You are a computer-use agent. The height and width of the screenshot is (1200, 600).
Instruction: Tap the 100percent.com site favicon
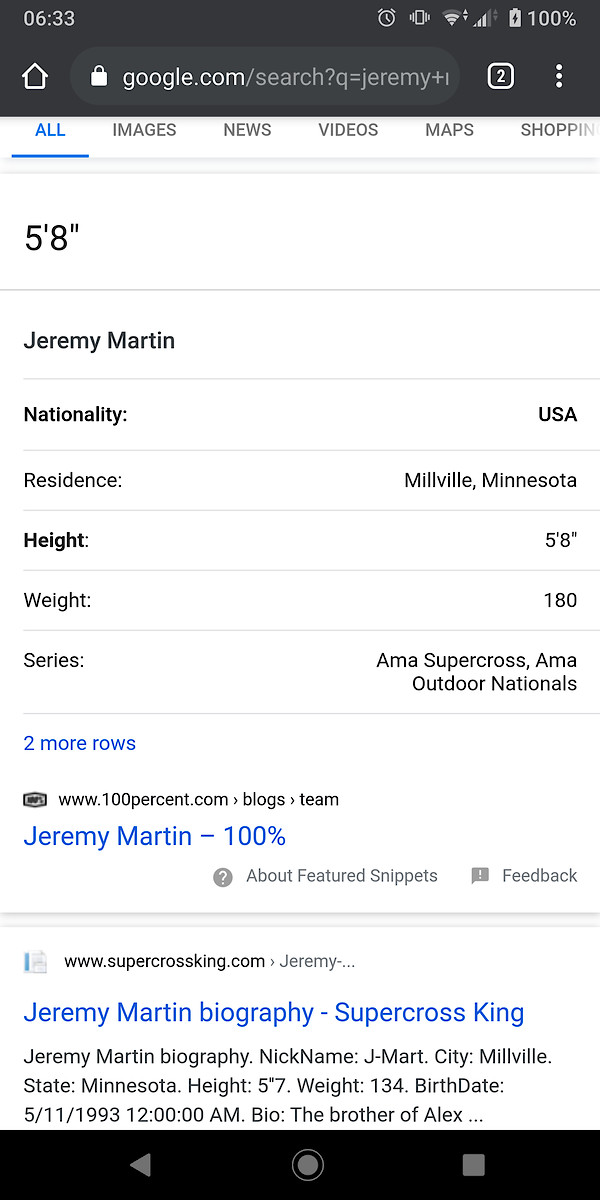click(35, 800)
